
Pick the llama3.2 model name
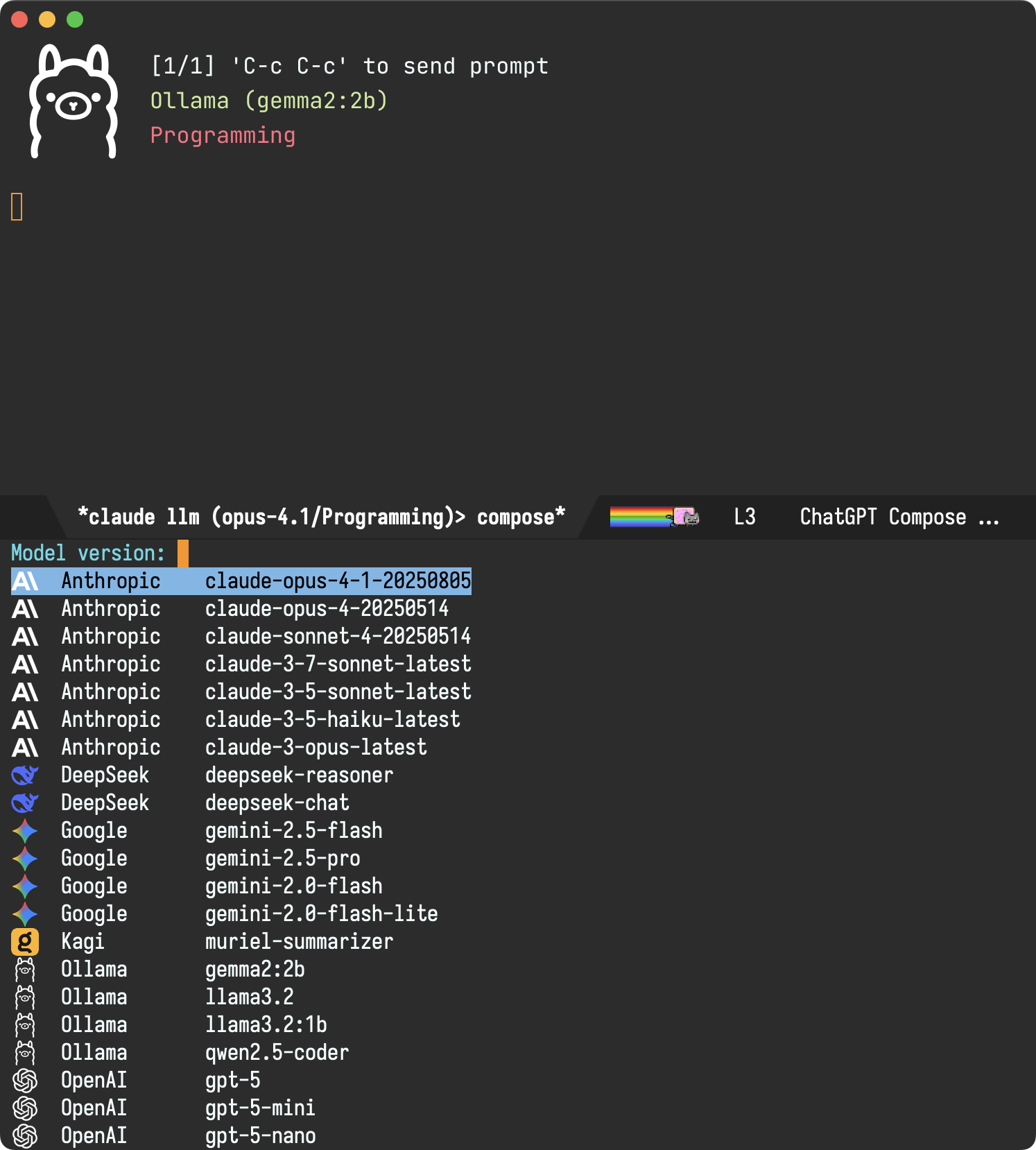[250, 997]
